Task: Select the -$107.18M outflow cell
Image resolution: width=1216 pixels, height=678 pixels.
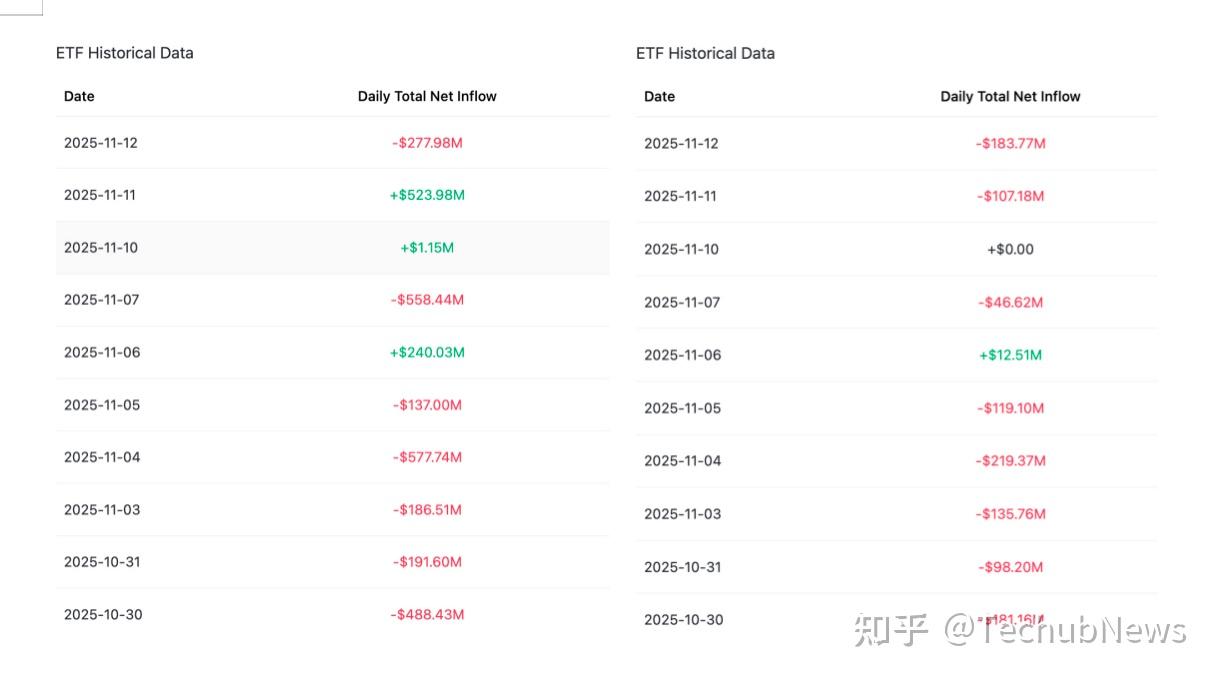Action: tap(1010, 196)
